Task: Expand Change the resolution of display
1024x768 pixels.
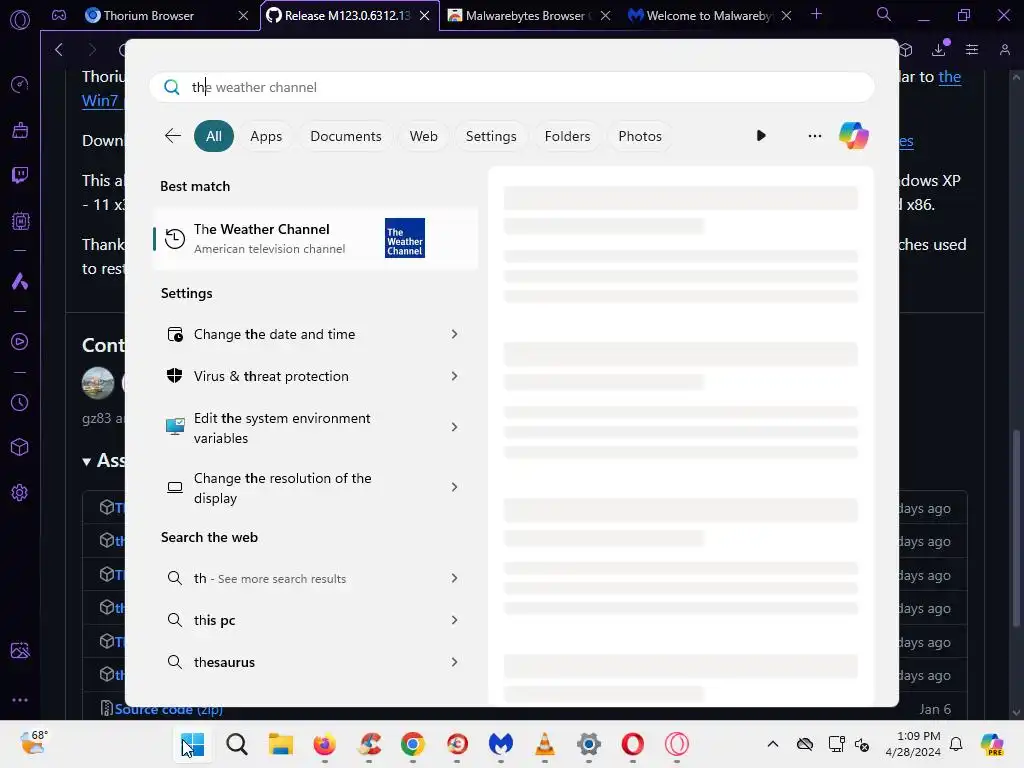Action: click(455, 487)
